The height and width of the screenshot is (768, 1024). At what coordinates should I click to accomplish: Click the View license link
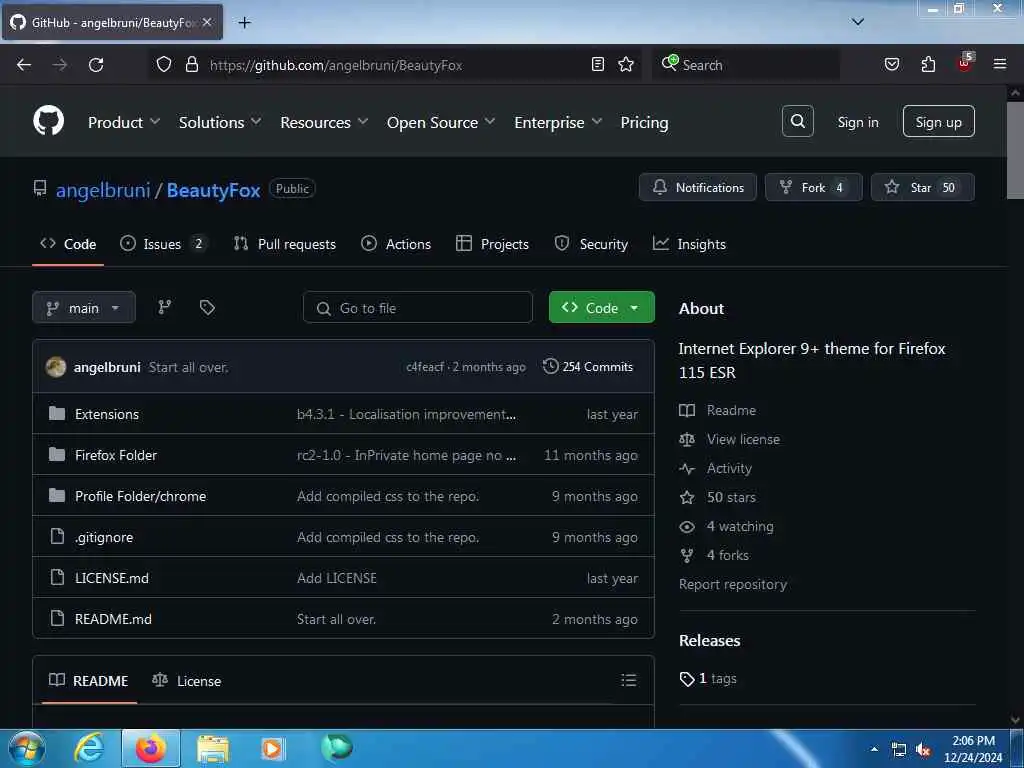[743, 439]
